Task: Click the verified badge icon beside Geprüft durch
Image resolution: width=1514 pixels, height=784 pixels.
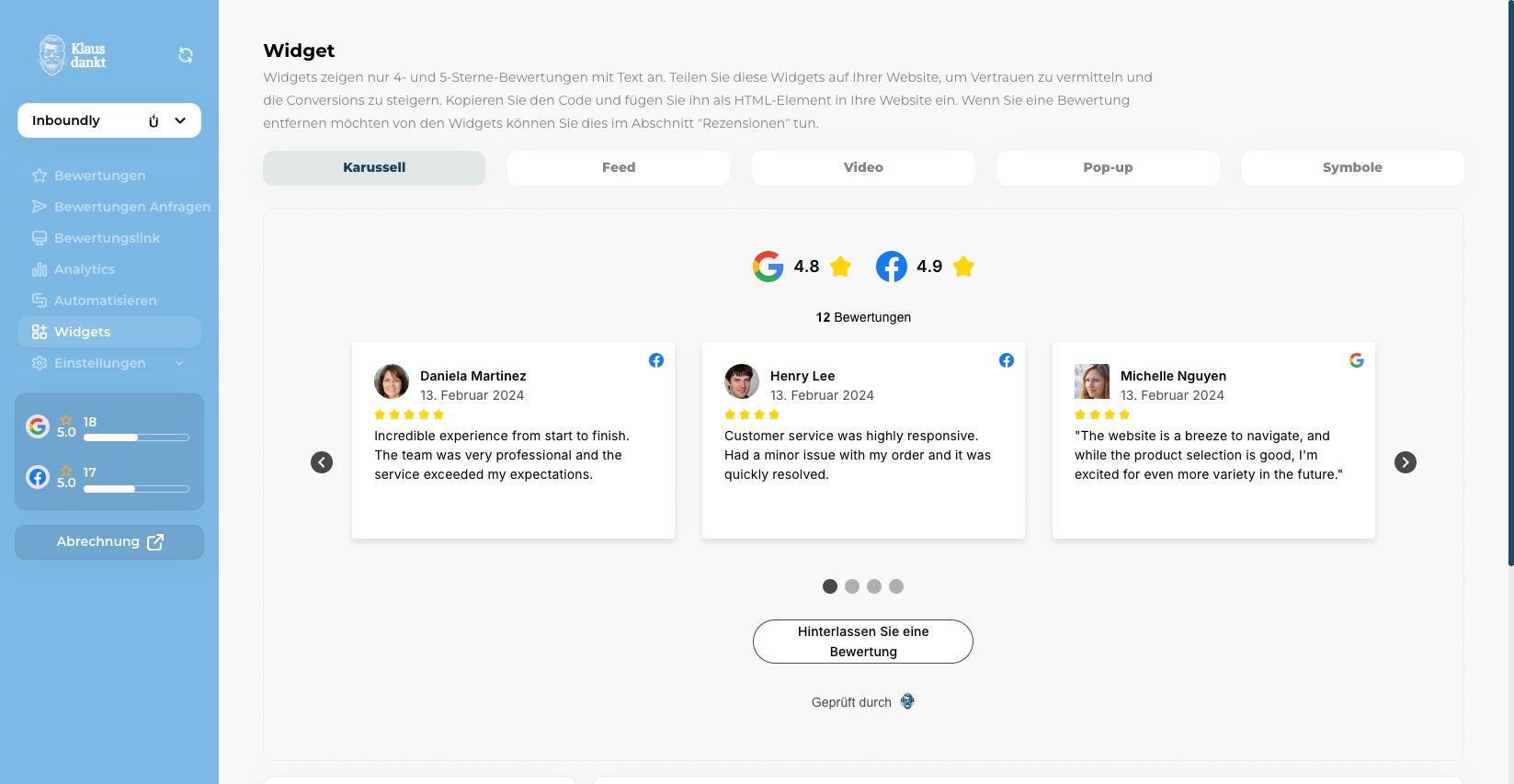Action: click(907, 702)
